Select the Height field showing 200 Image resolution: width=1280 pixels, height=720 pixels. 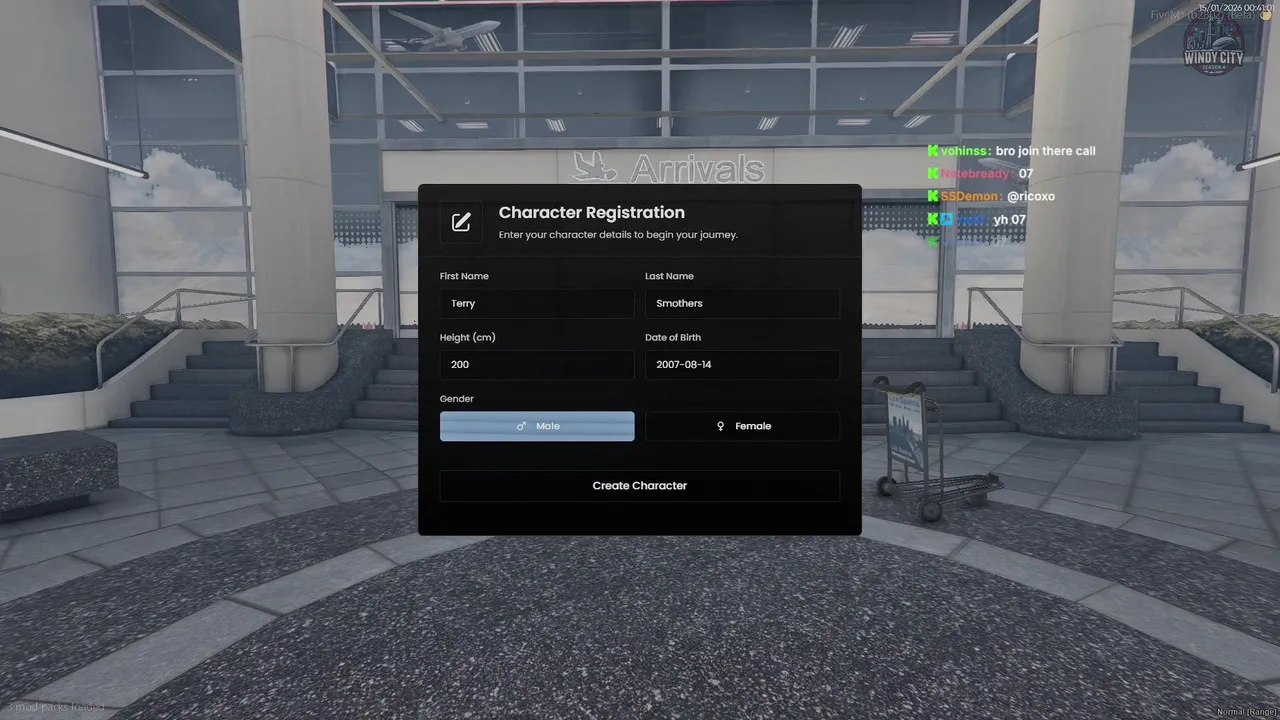tap(537, 365)
